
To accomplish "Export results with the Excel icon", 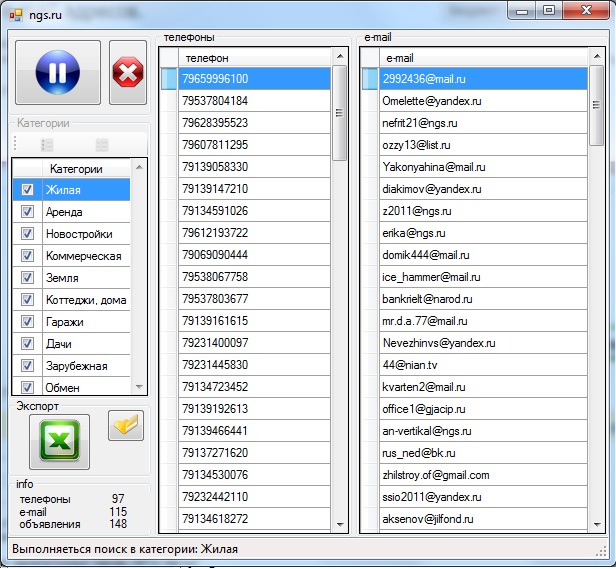I will pos(59,441).
